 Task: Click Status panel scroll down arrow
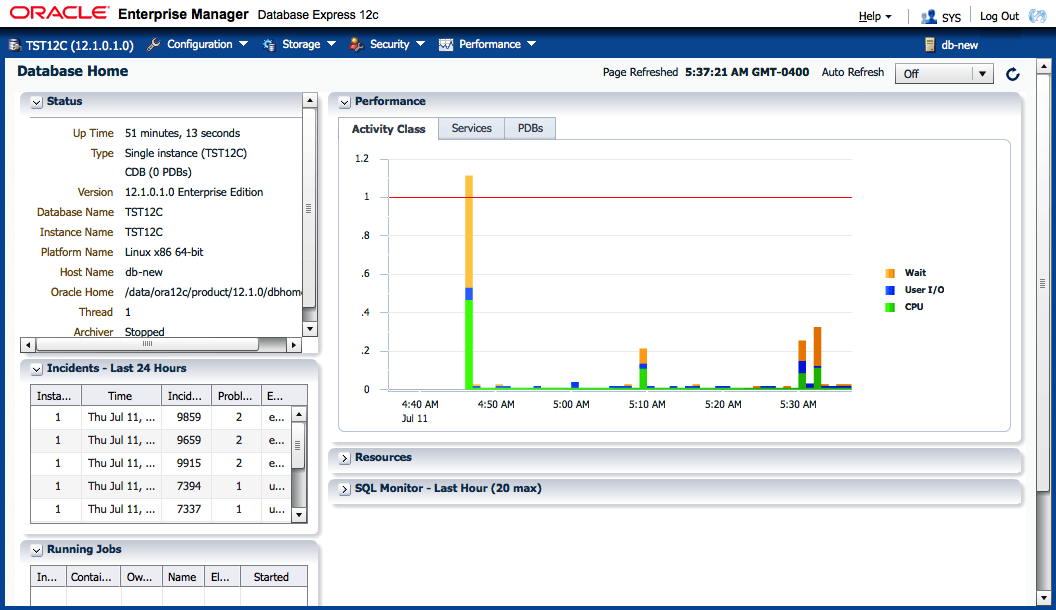pos(310,329)
